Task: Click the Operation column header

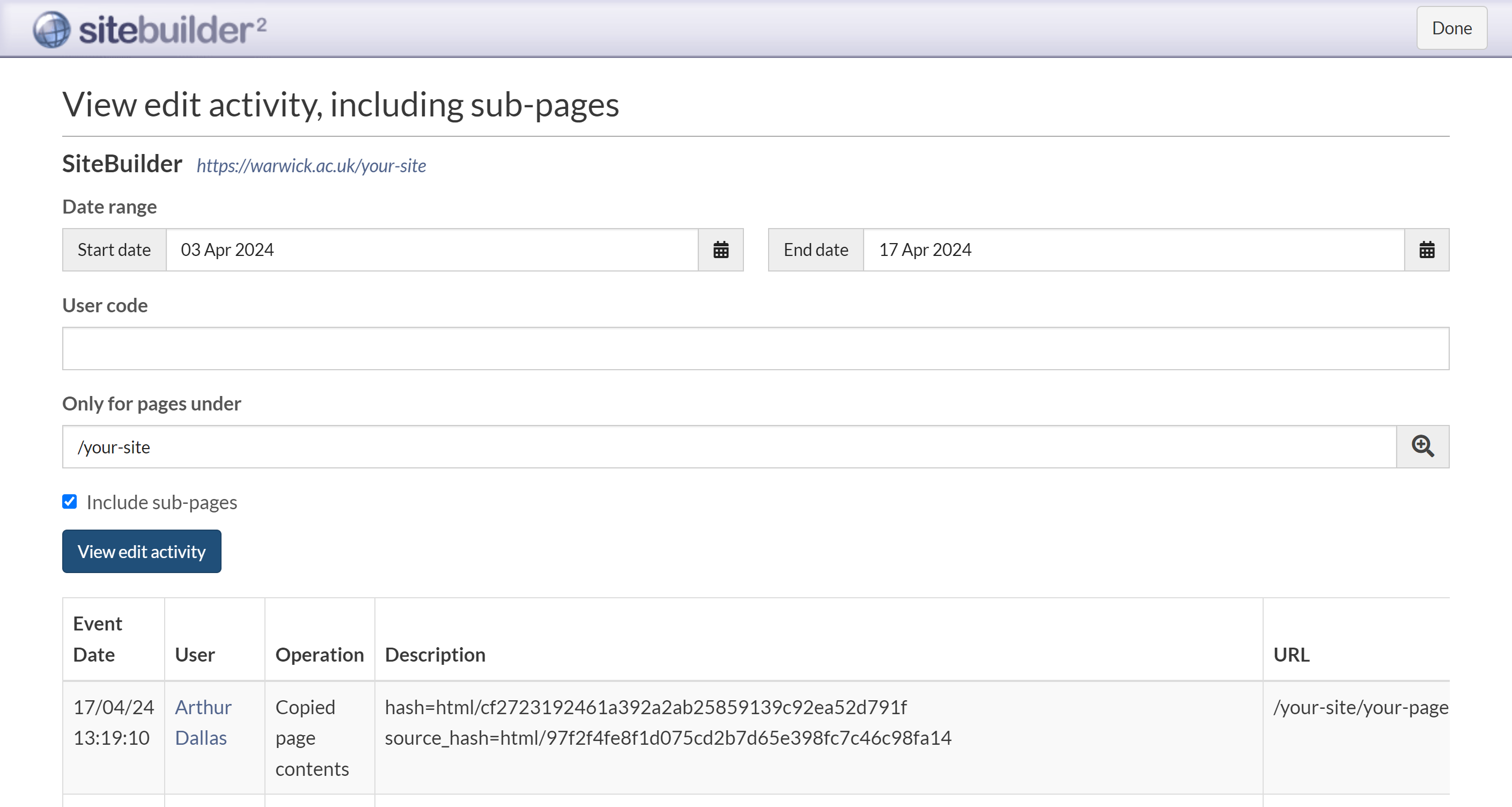Action: (x=319, y=654)
